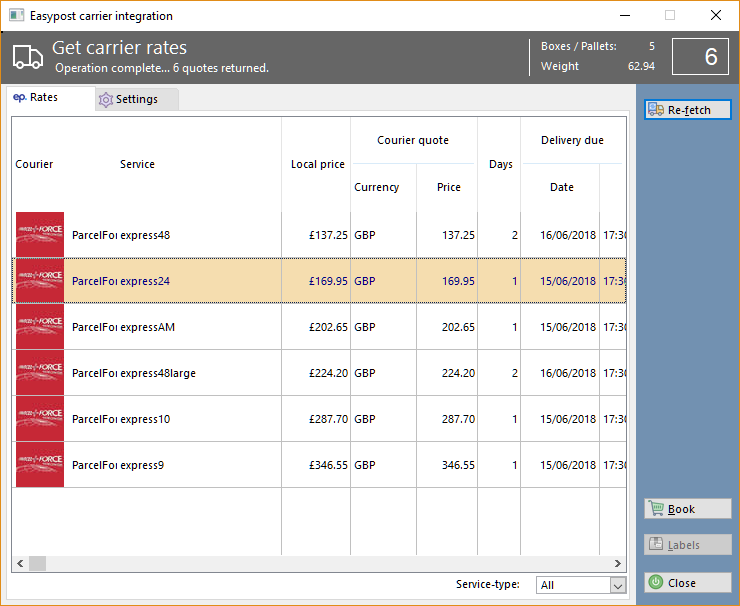
Task: Click the horizontal scrollbar thumb
Action: 37,563
